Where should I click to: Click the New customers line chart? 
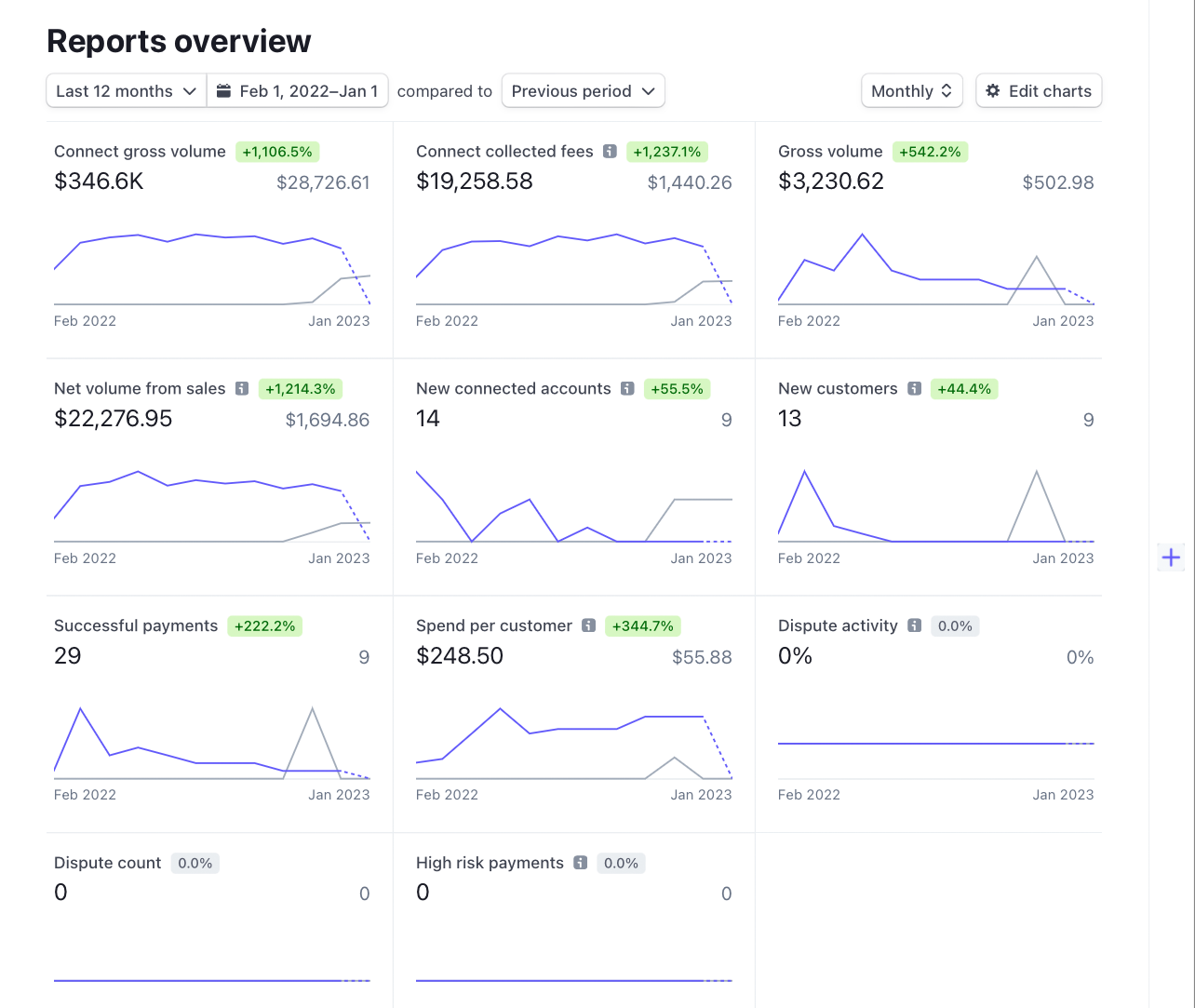[935, 507]
